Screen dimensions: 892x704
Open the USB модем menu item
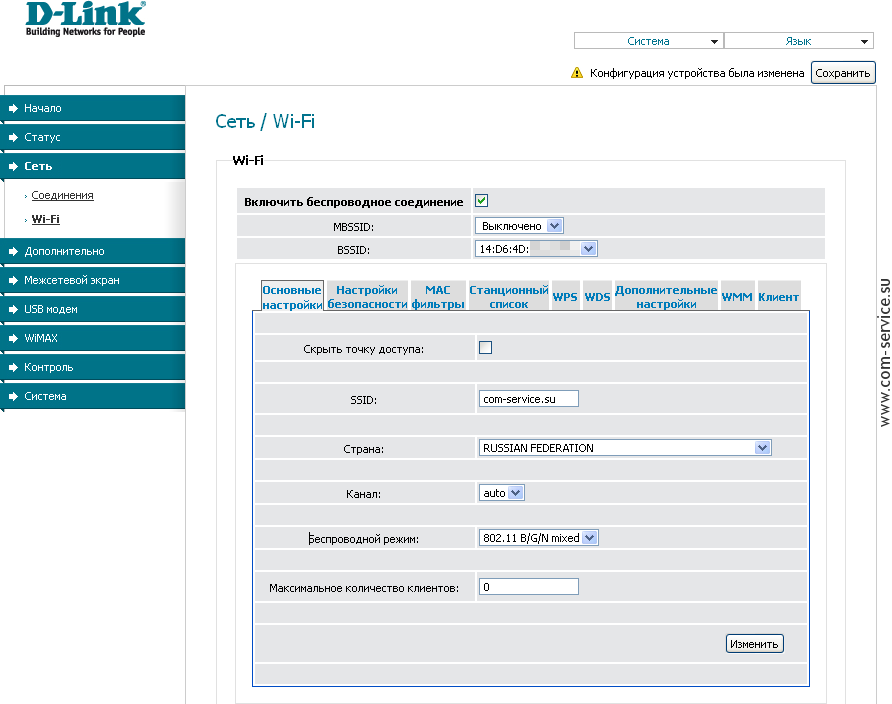pyautogui.click(x=93, y=309)
